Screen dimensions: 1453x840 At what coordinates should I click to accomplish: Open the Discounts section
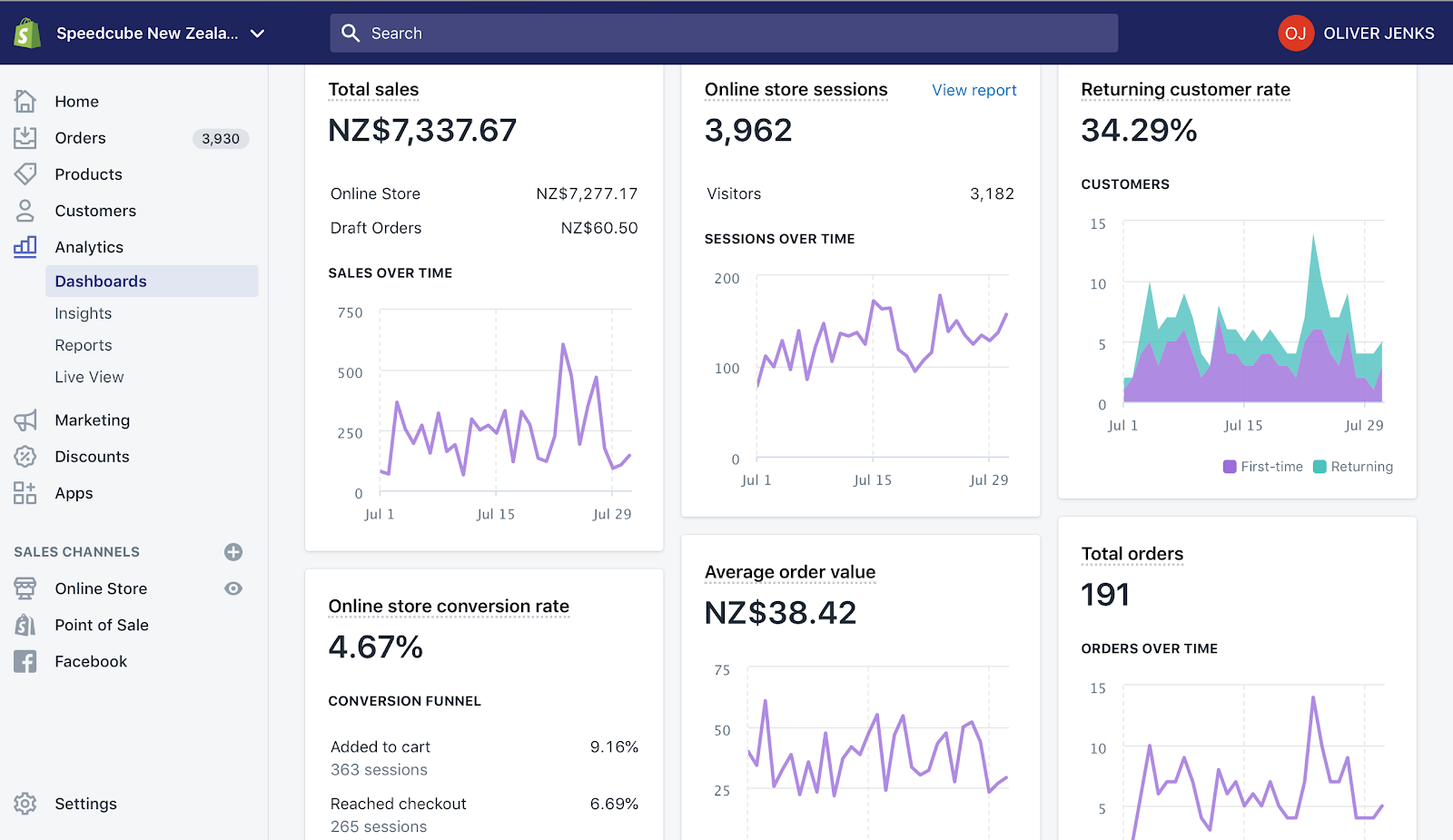coord(93,457)
